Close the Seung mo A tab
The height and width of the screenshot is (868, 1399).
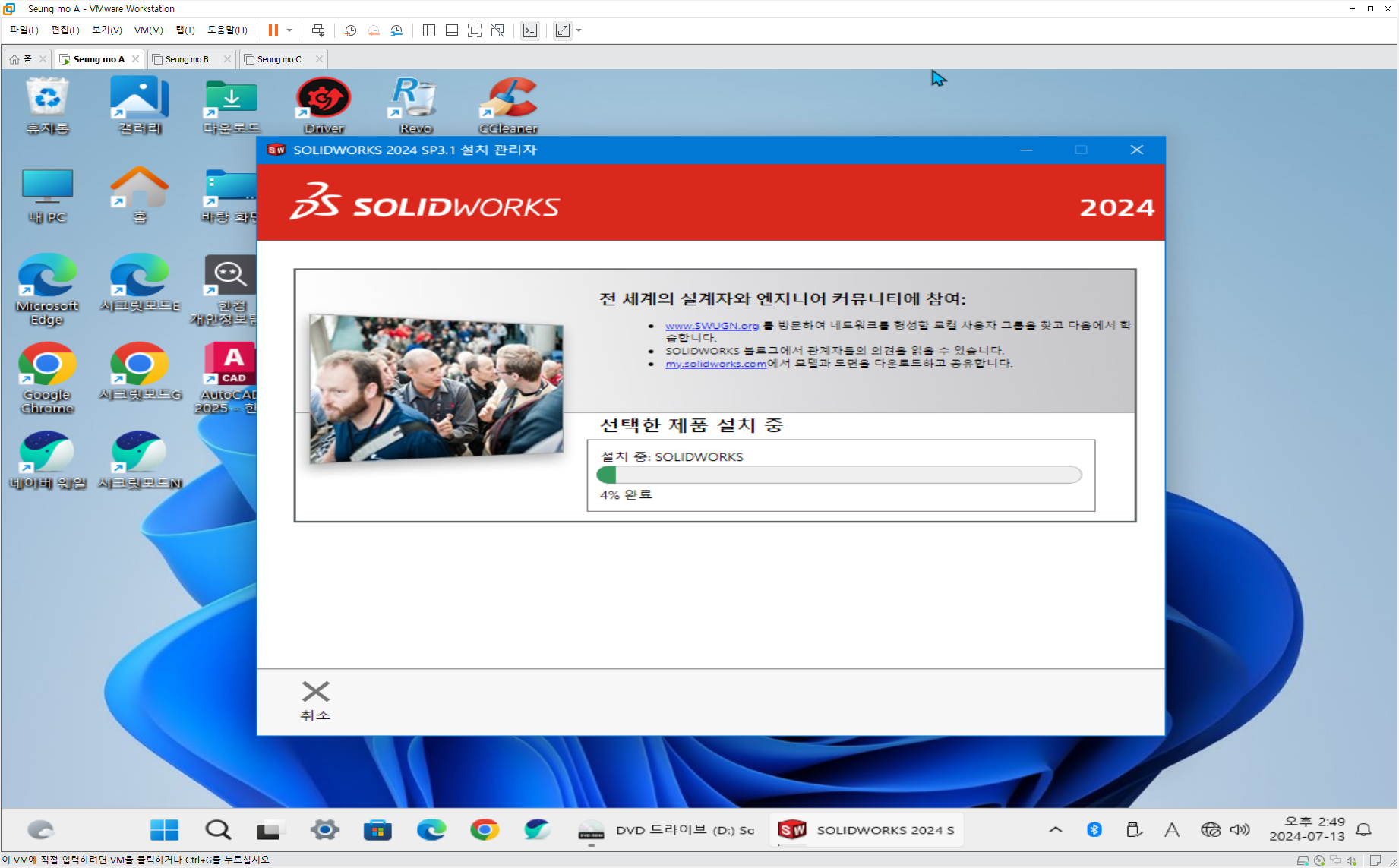pos(135,58)
